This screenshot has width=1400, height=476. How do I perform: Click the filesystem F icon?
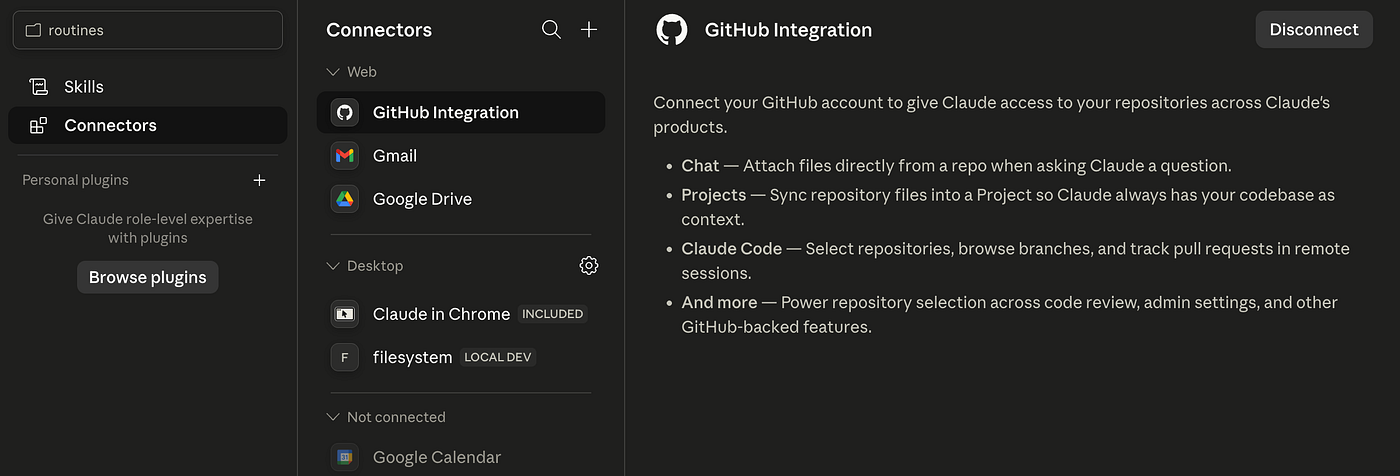345,356
